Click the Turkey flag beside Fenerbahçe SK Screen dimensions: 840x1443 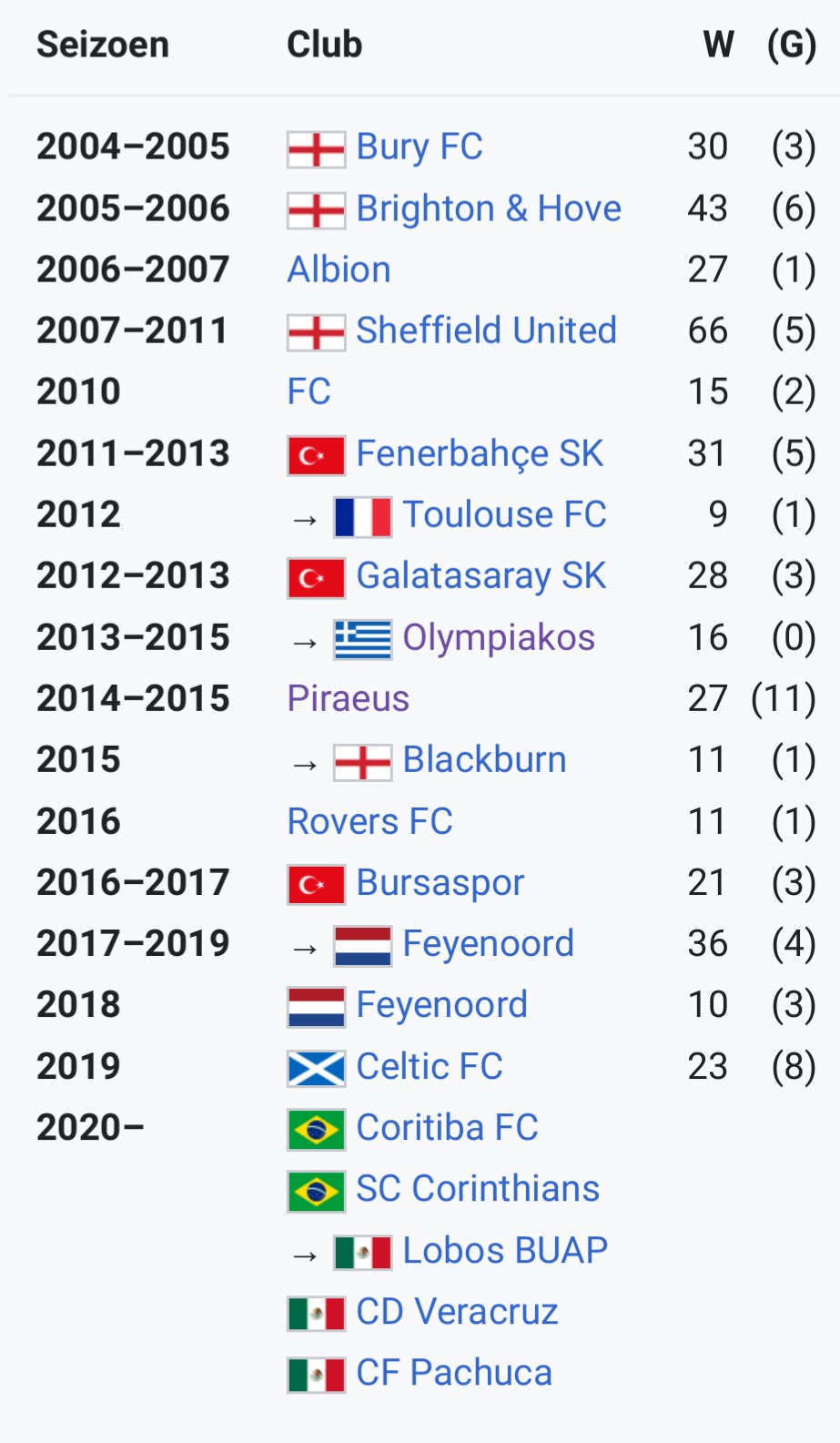tap(316, 456)
